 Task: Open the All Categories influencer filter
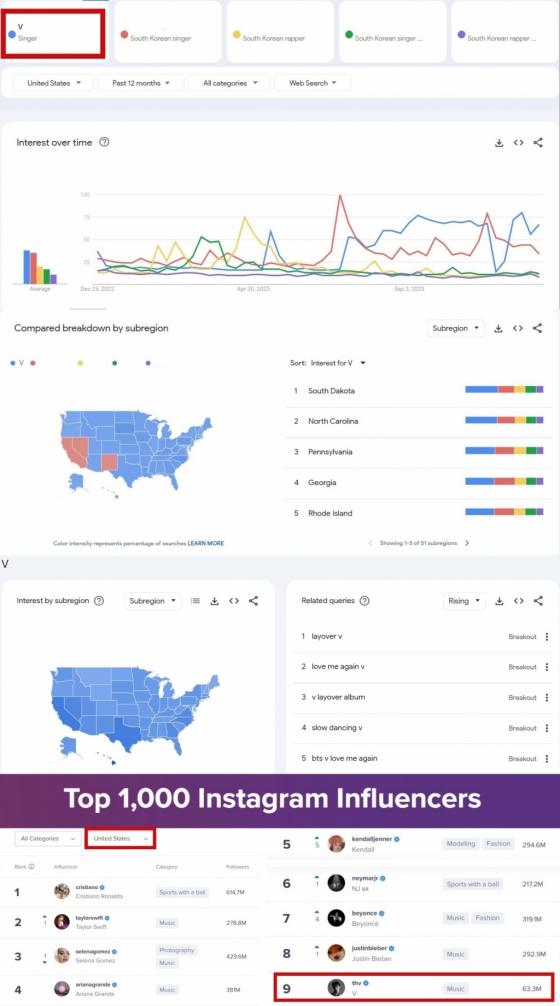pos(47,839)
